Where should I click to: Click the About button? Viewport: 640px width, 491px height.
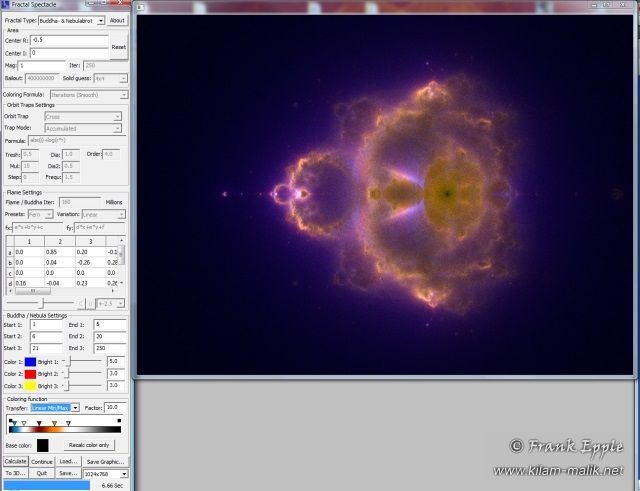117,20
